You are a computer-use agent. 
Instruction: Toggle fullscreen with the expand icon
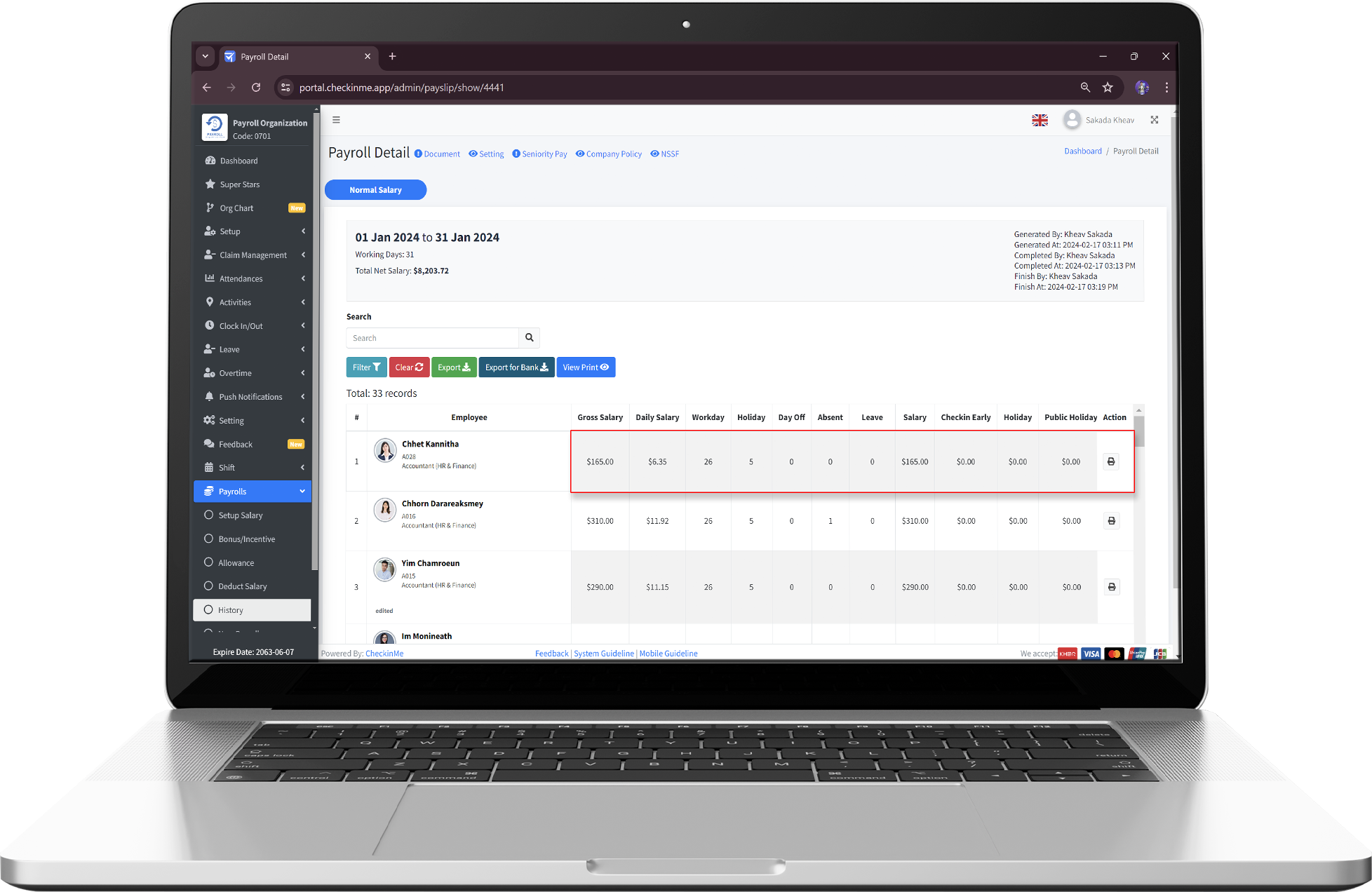[x=1154, y=120]
